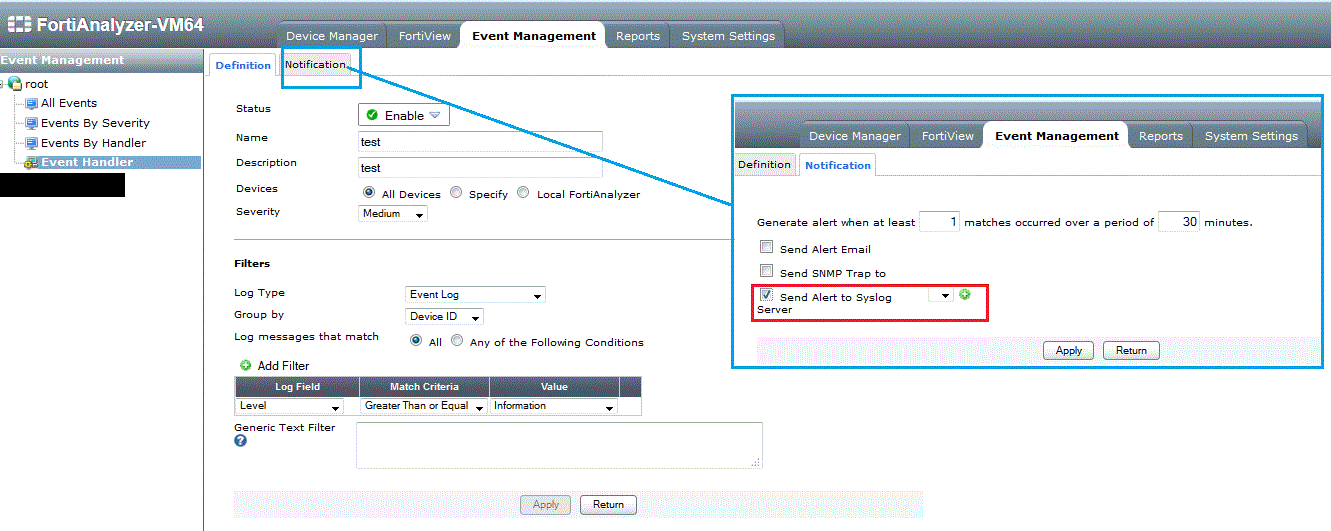Untick Send Alert to Syslog Server checkbox
Screen dimensions: 1331x531
[766, 295]
